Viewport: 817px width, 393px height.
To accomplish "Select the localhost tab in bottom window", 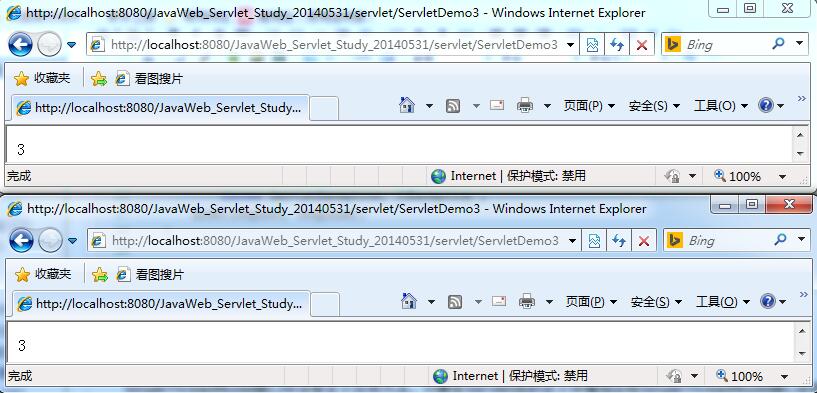I will point(162,304).
